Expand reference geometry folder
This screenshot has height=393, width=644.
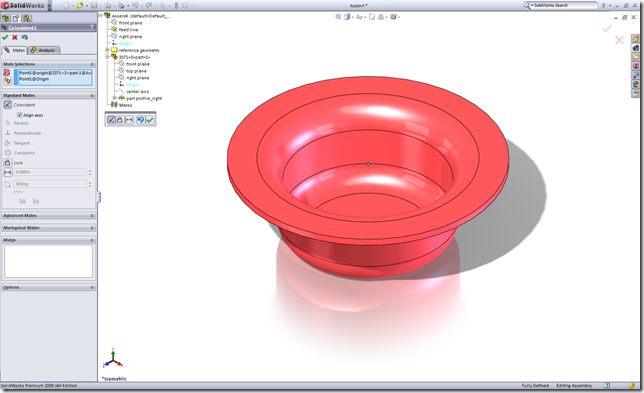pyautogui.click(x=108, y=50)
